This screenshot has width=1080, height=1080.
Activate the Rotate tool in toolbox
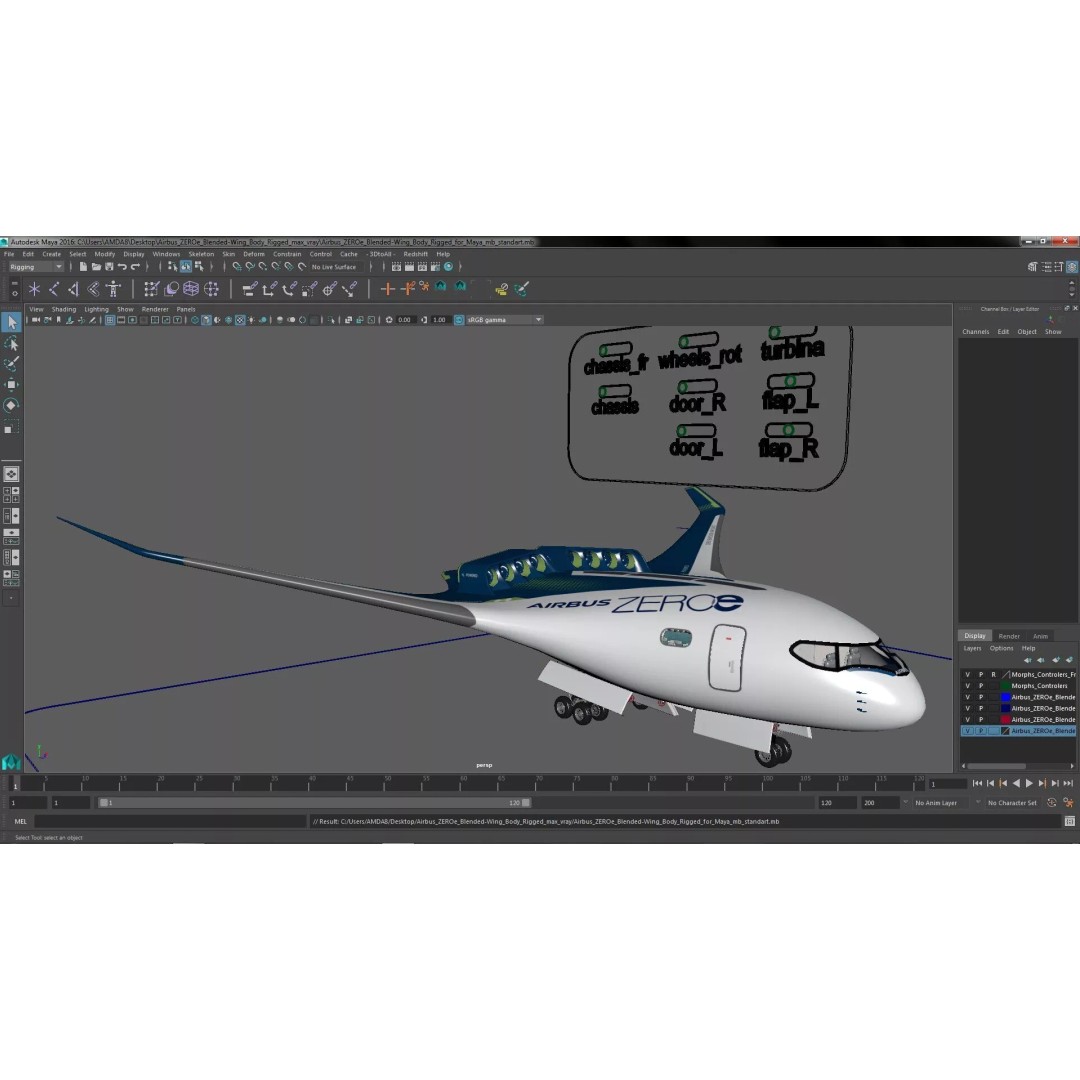(x=11, y=405)
